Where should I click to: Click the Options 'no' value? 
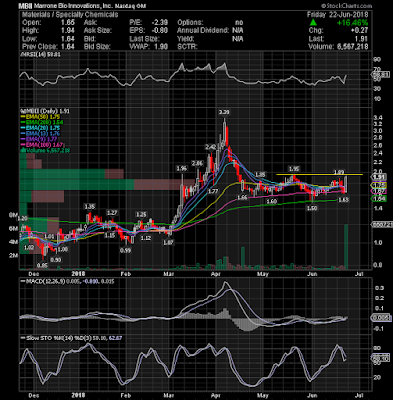point(239,23)
